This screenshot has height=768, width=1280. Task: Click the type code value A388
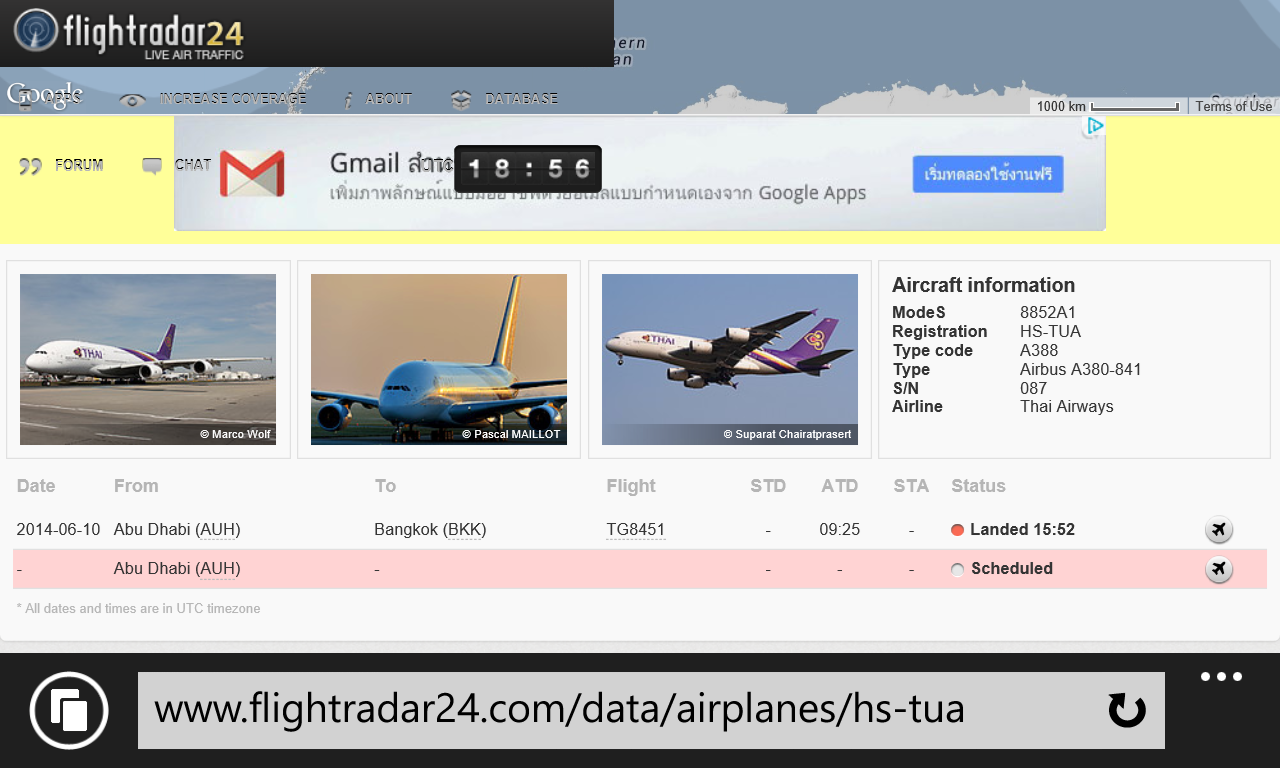click(x=1039, y=351)
